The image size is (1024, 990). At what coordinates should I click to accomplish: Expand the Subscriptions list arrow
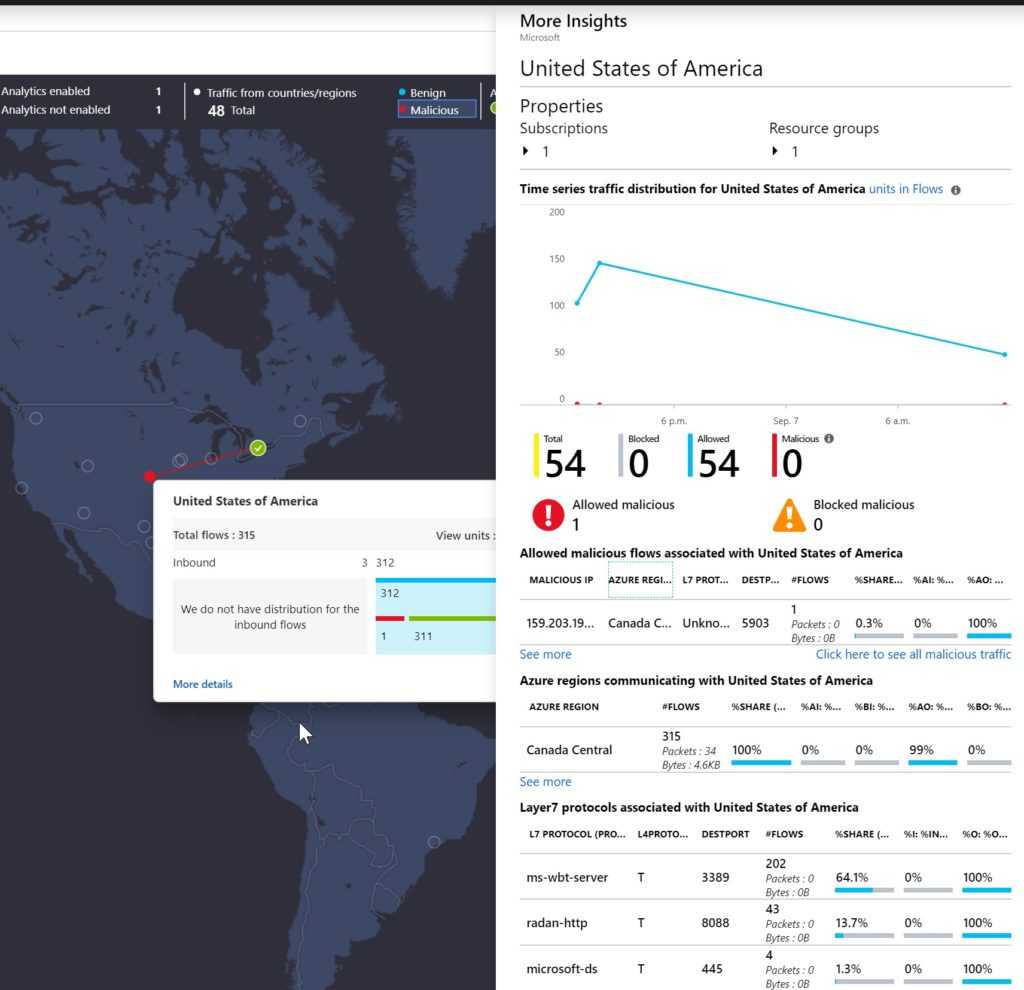pos(525,151)
